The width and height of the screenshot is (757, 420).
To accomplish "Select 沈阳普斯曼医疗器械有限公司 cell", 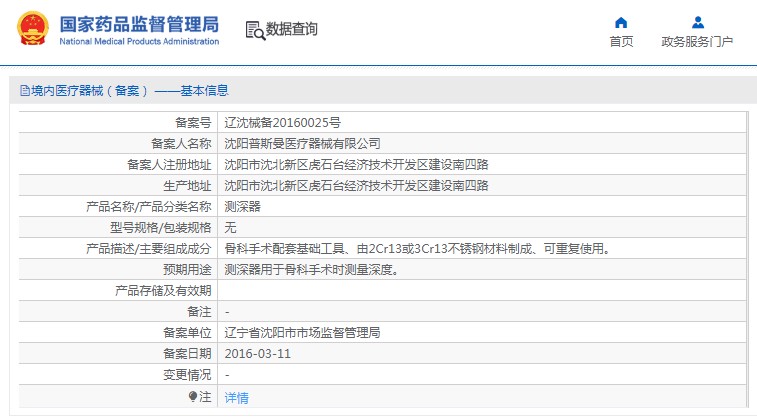I will [302, 143].
